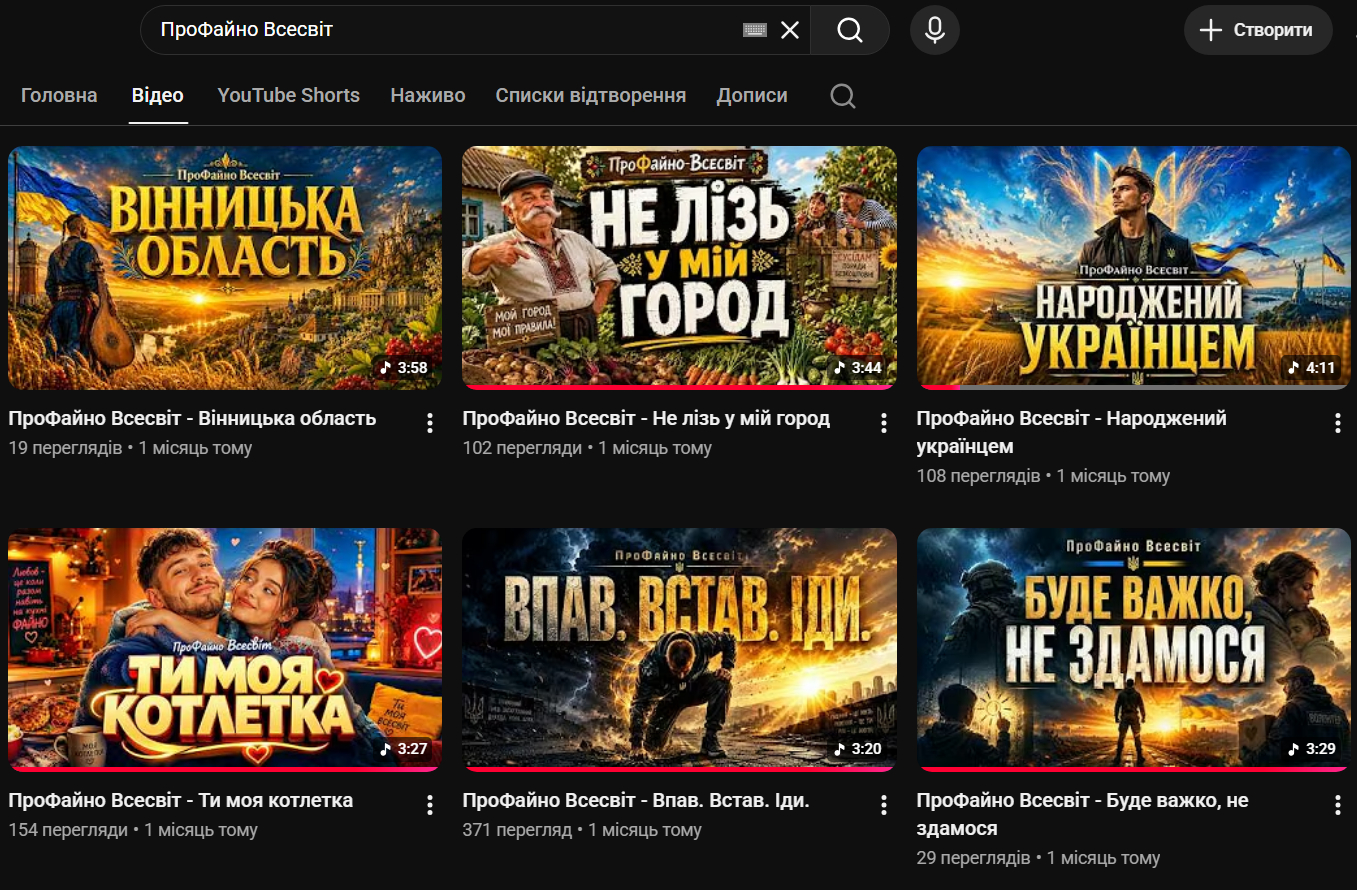The height and width of the screenshot is (890, 1357).
Task: Open title link ПроФайно Всесвіт - Вінницька область
Action: pos(192,418)
